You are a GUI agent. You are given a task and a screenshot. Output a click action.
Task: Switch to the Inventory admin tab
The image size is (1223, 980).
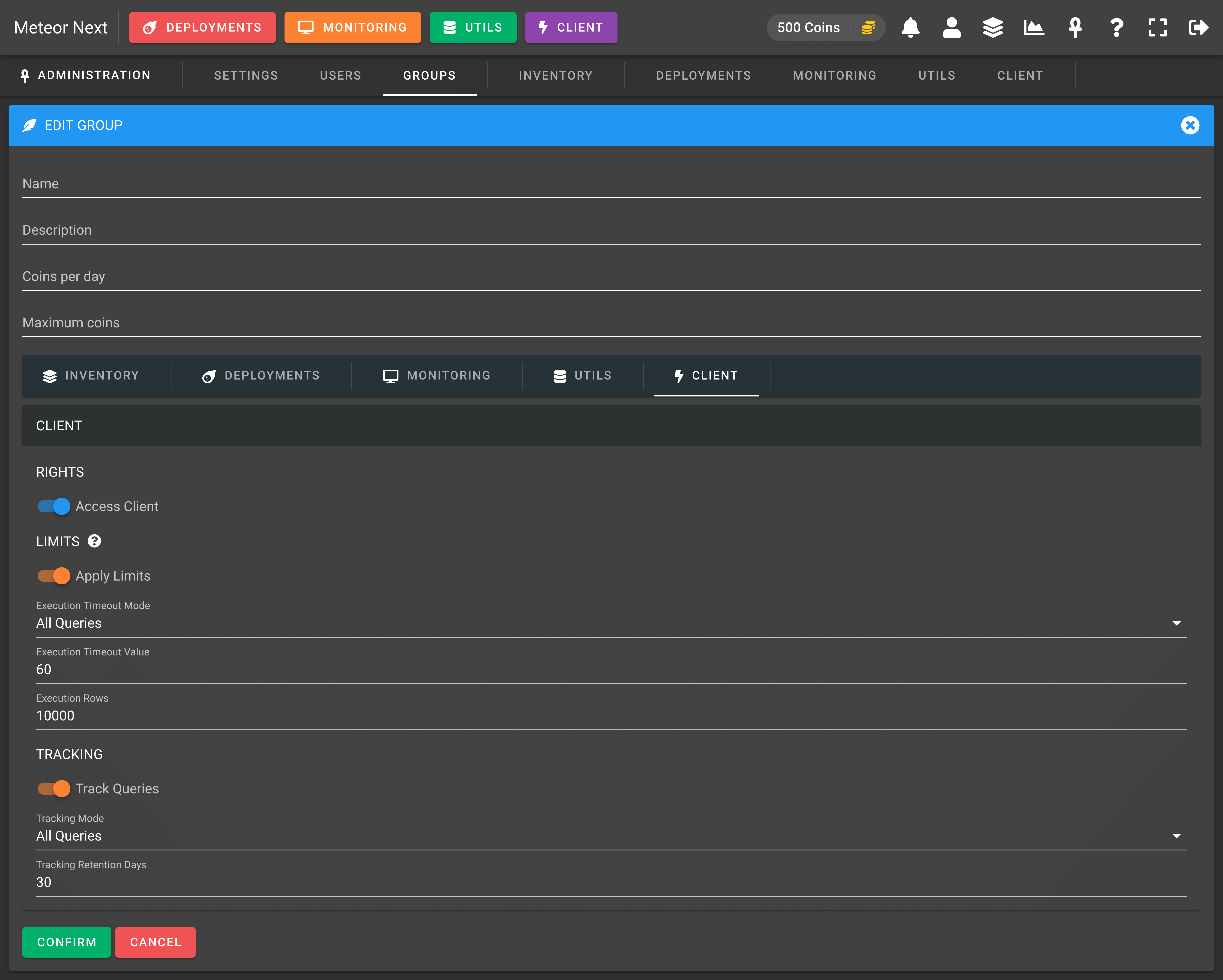click(556, 76)
